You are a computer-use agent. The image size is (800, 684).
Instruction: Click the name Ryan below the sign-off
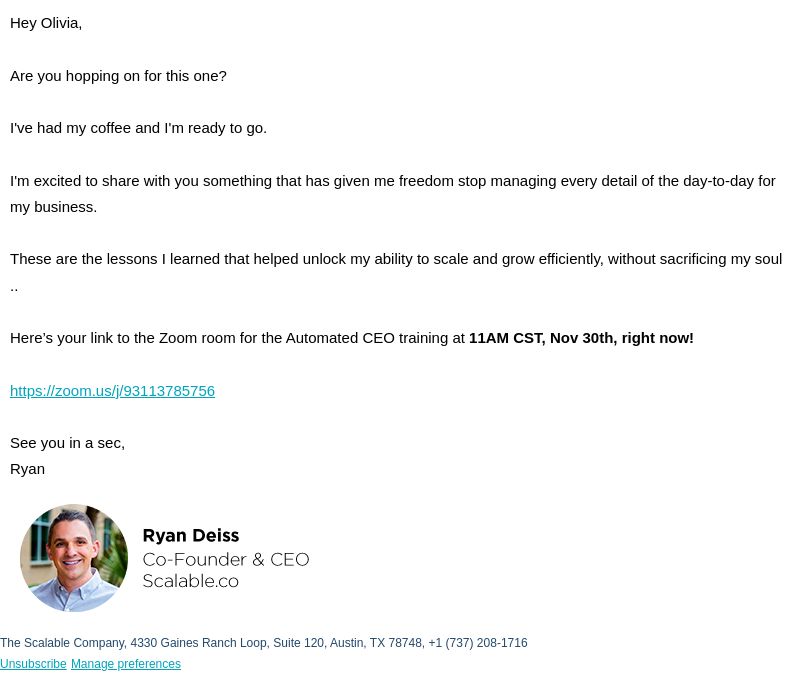tap(27, 469)
